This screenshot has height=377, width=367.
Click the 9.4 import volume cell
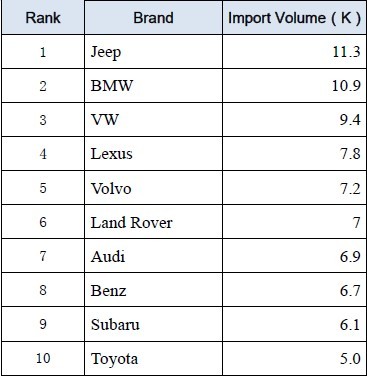point(294,120)
